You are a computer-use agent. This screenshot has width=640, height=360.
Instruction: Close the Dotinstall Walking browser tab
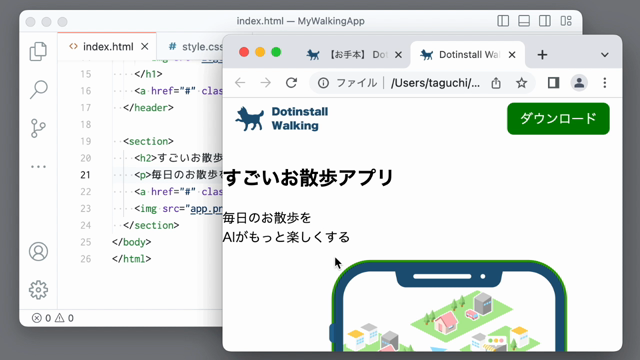pos(512,55)
